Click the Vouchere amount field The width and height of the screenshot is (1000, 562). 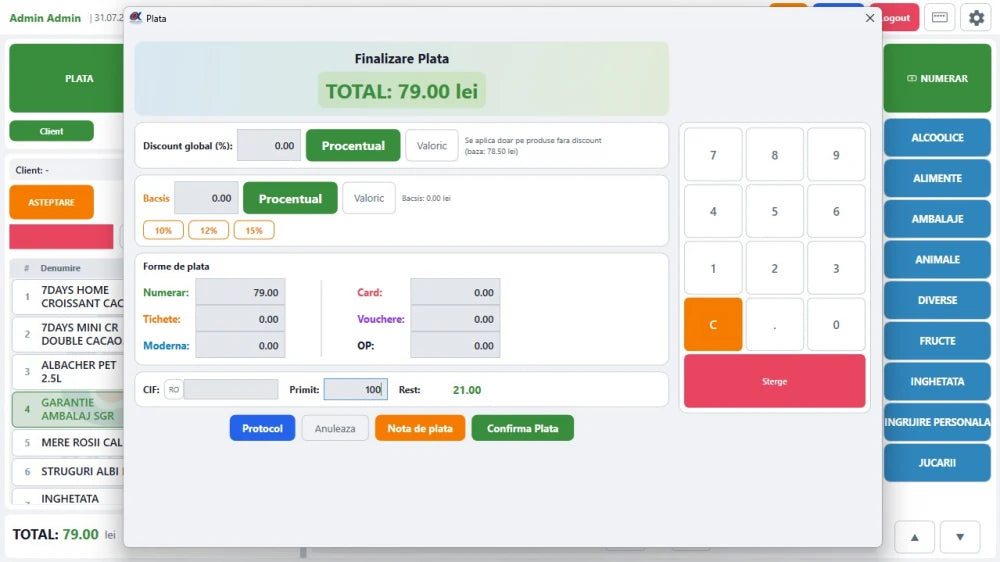455,319
